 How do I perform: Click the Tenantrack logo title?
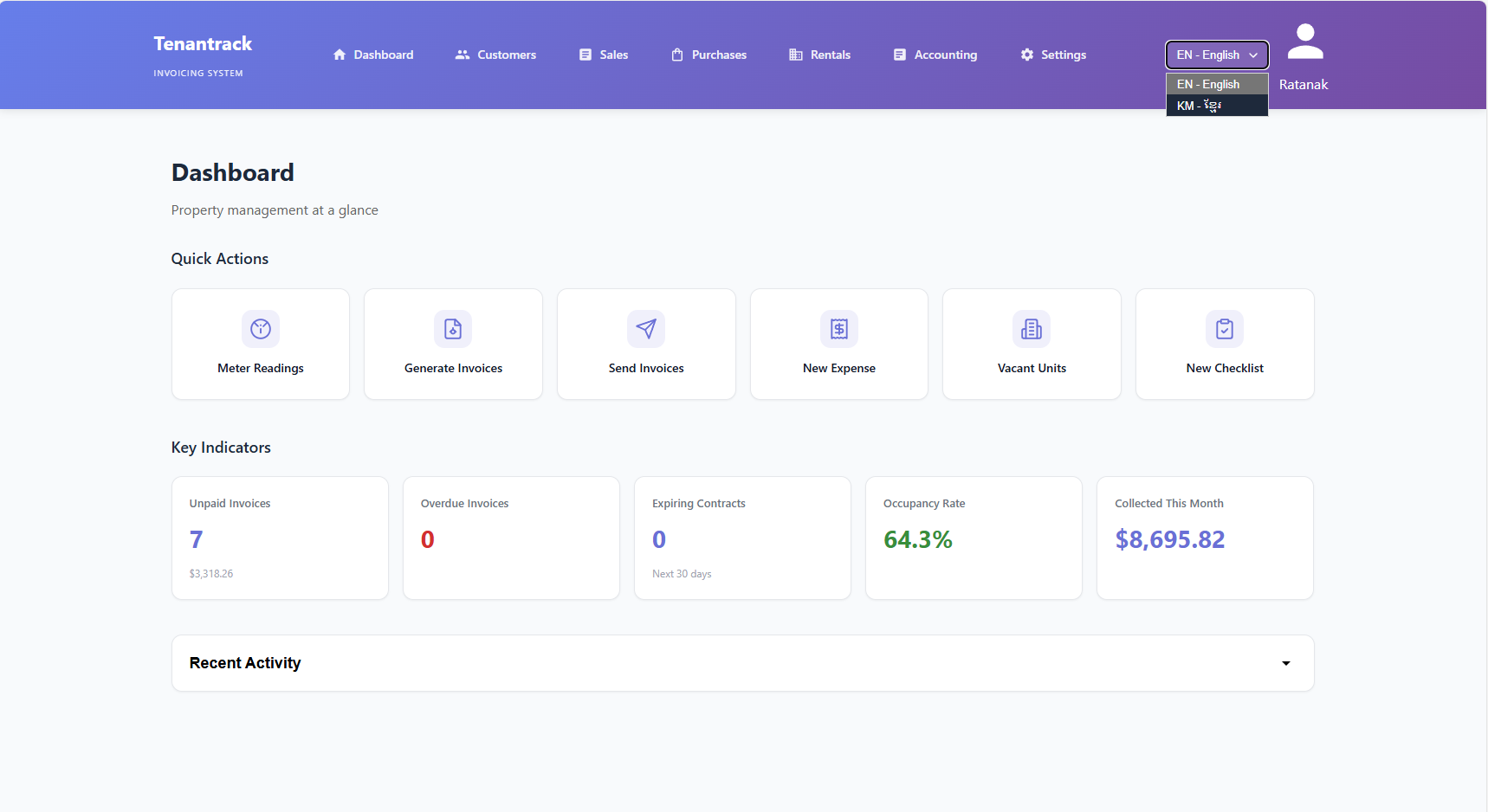pyautogui.click(x=203, y=44)
